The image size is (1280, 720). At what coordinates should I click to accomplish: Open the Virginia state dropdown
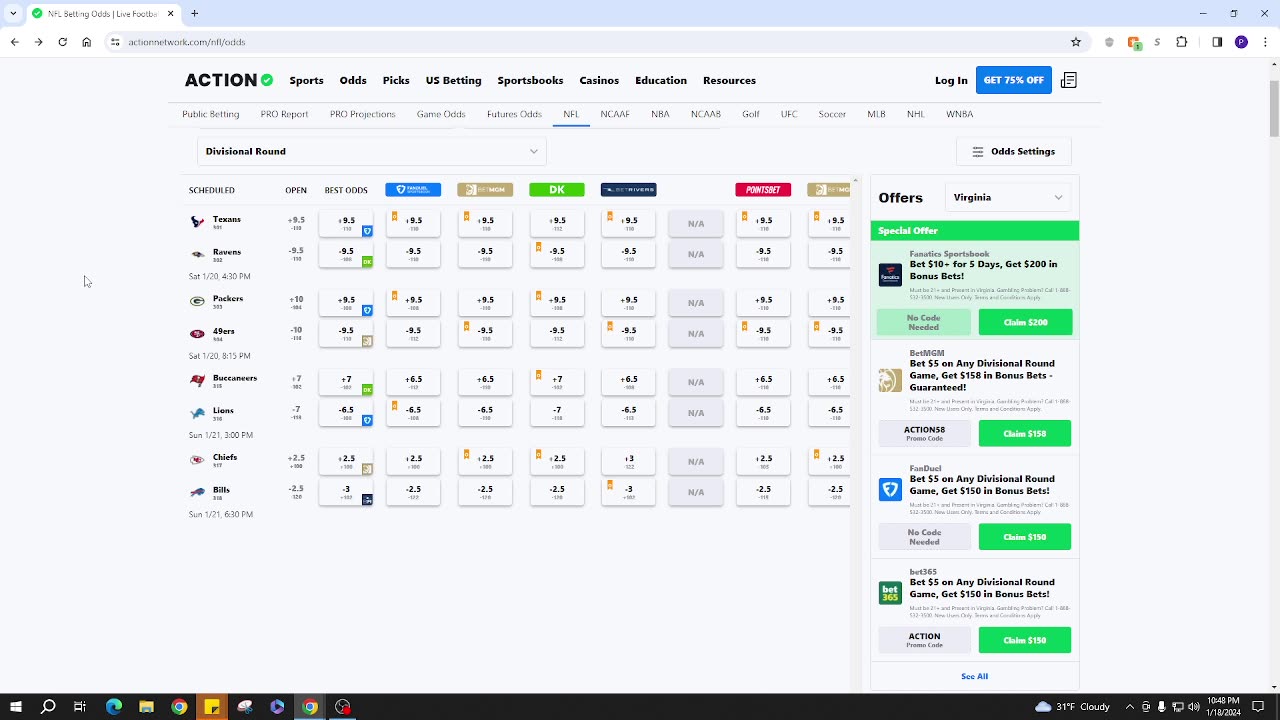click(x=1007, y=197)
